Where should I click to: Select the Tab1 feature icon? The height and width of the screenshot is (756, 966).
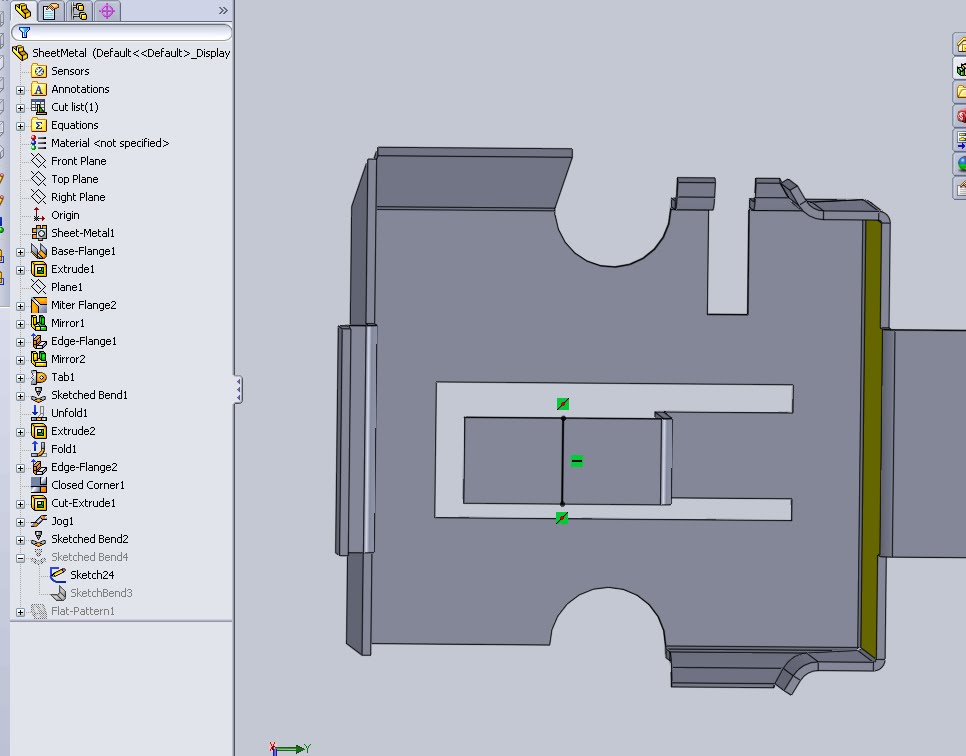click(x=39, y=376)
